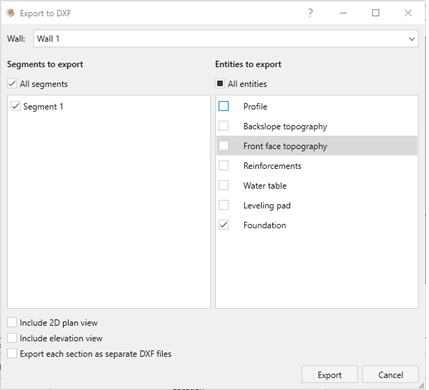Image resolution: width=429 pixels, height=390 pixels.
Task: Click the Export to DXF app icon
Action: [x=11, y=13]
